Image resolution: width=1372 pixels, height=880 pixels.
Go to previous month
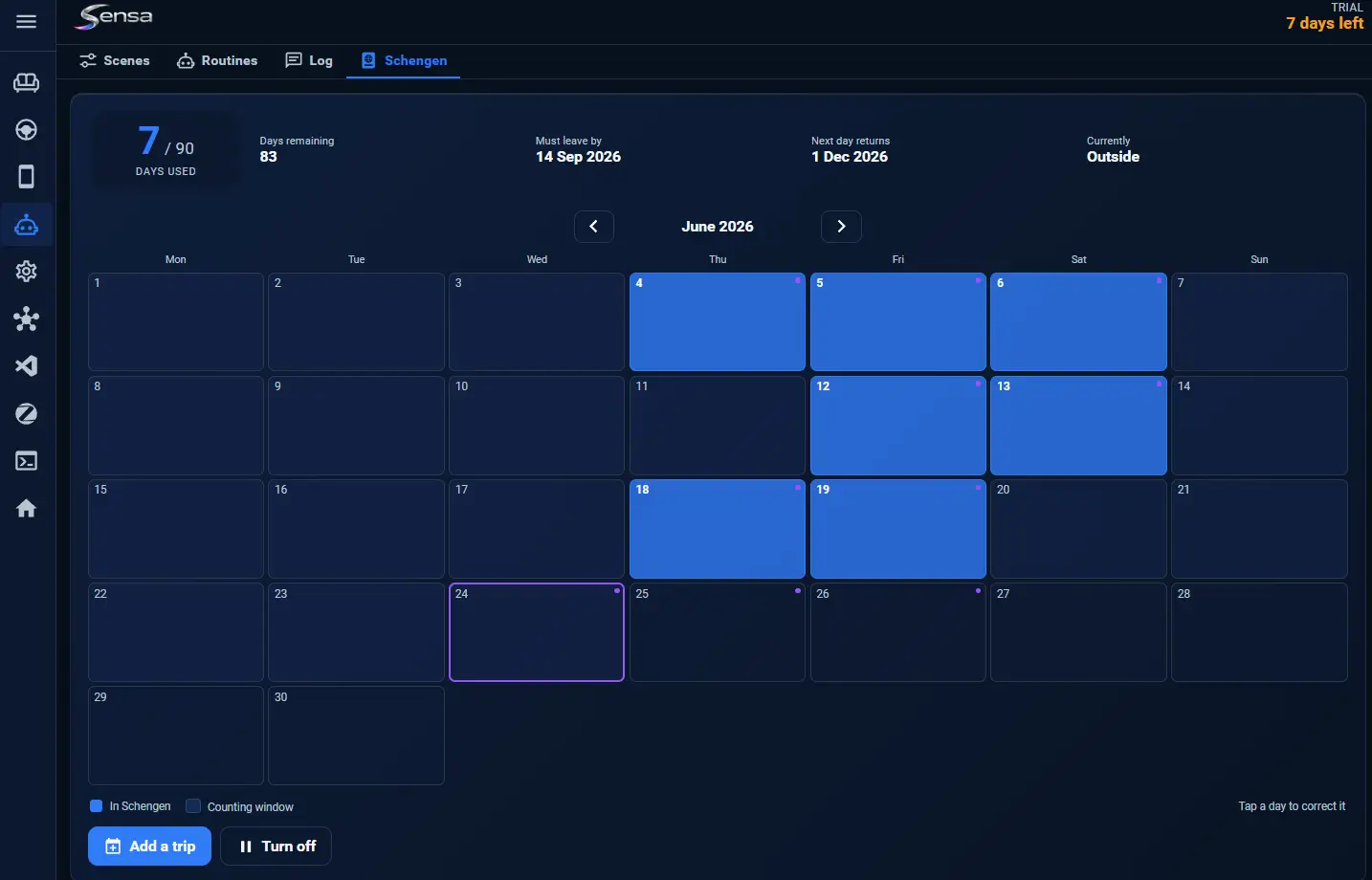point(594,227)
